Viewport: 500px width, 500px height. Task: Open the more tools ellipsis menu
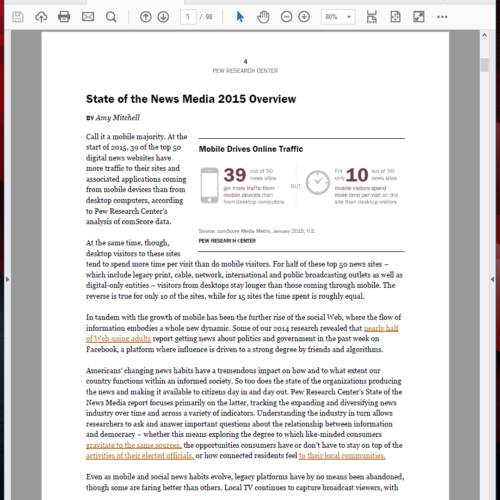tap(442, 17)
